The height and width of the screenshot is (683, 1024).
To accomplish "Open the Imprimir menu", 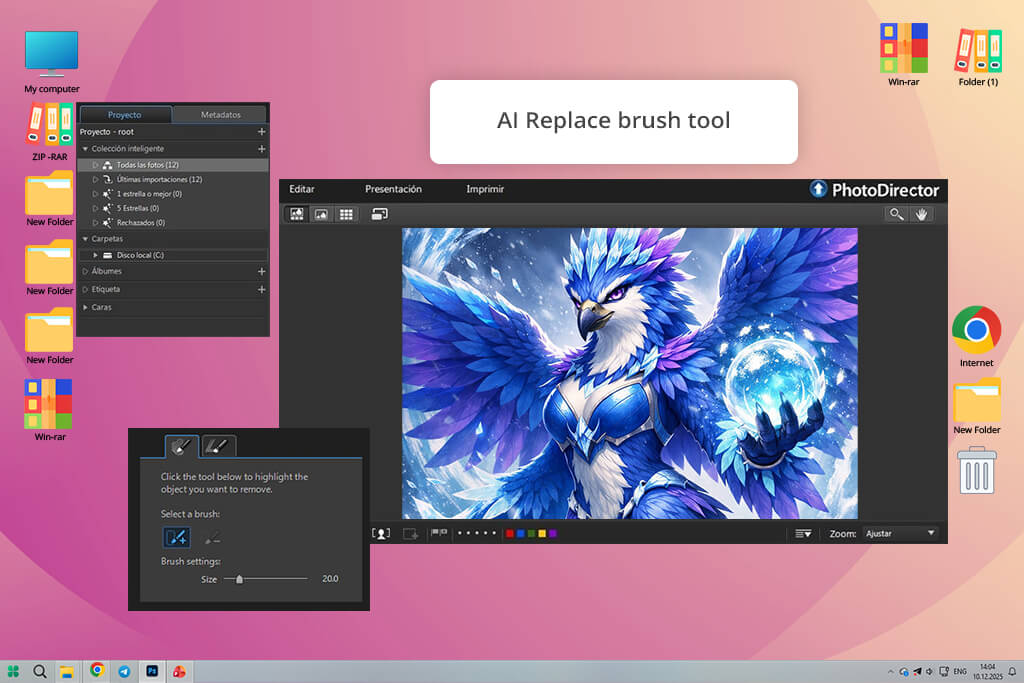I will point(485,189).
